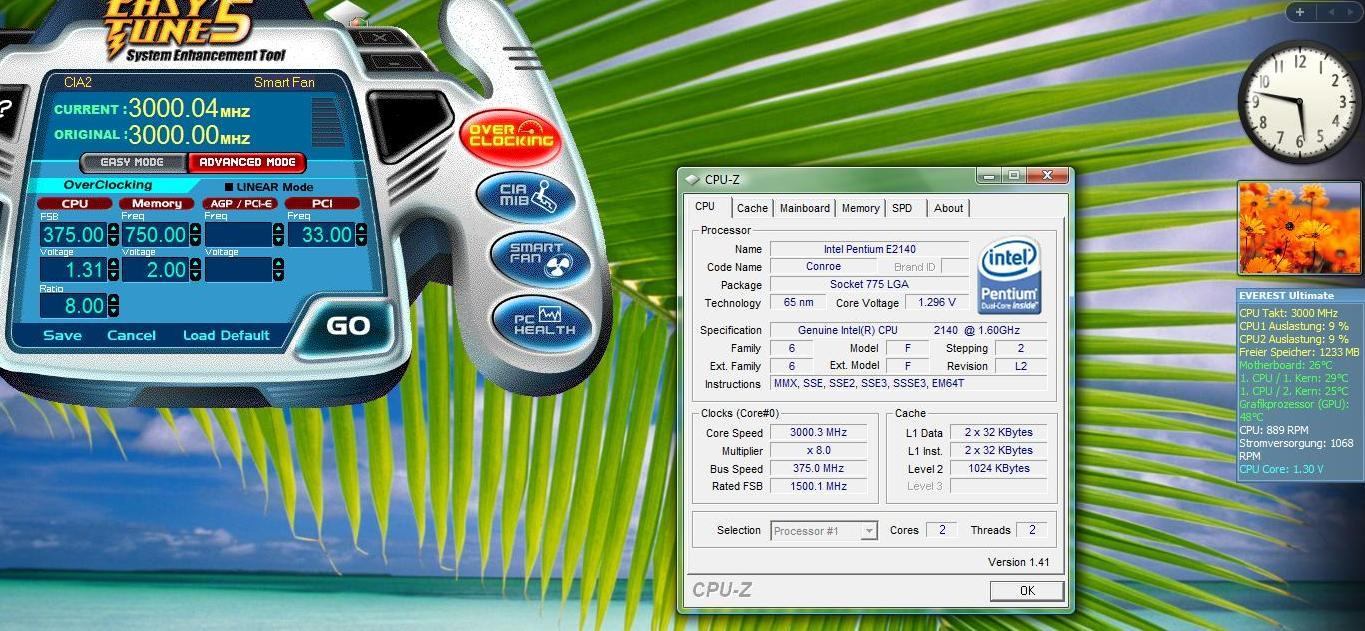Select the red CPU category button
The image size is (1365, 631).
74,203
